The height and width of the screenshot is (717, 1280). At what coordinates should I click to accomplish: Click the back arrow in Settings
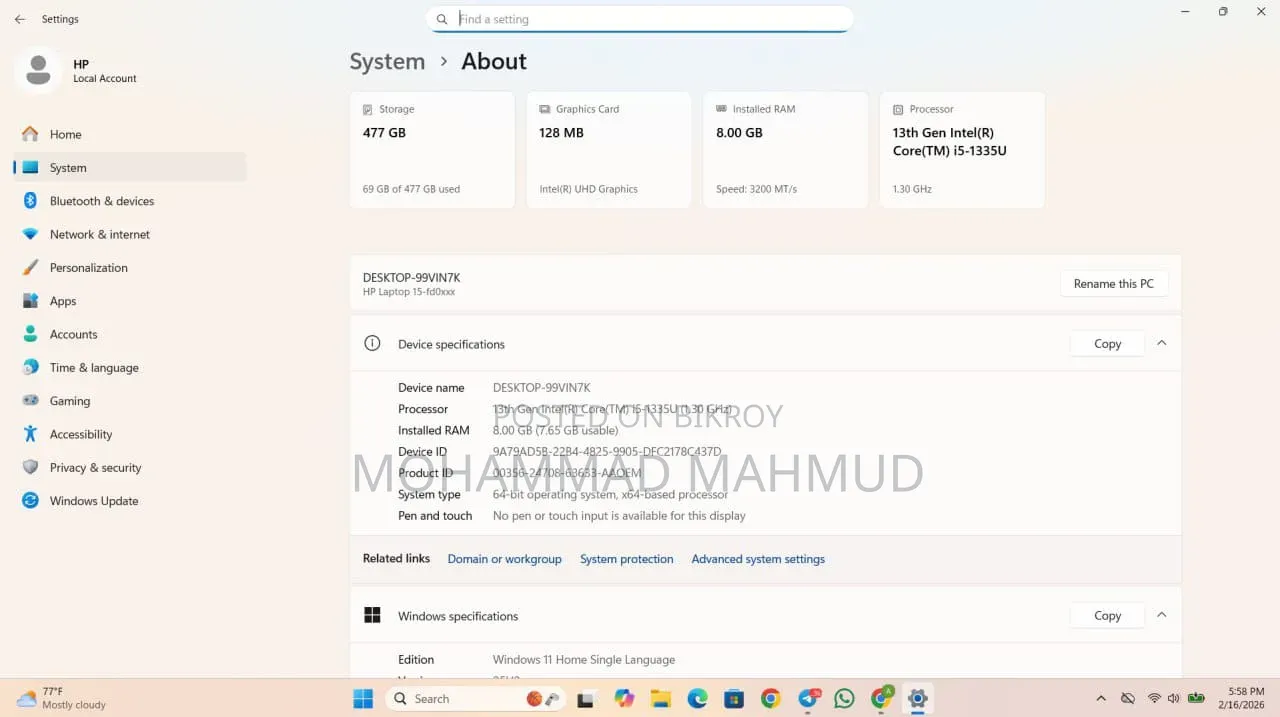tap(20, 19)
